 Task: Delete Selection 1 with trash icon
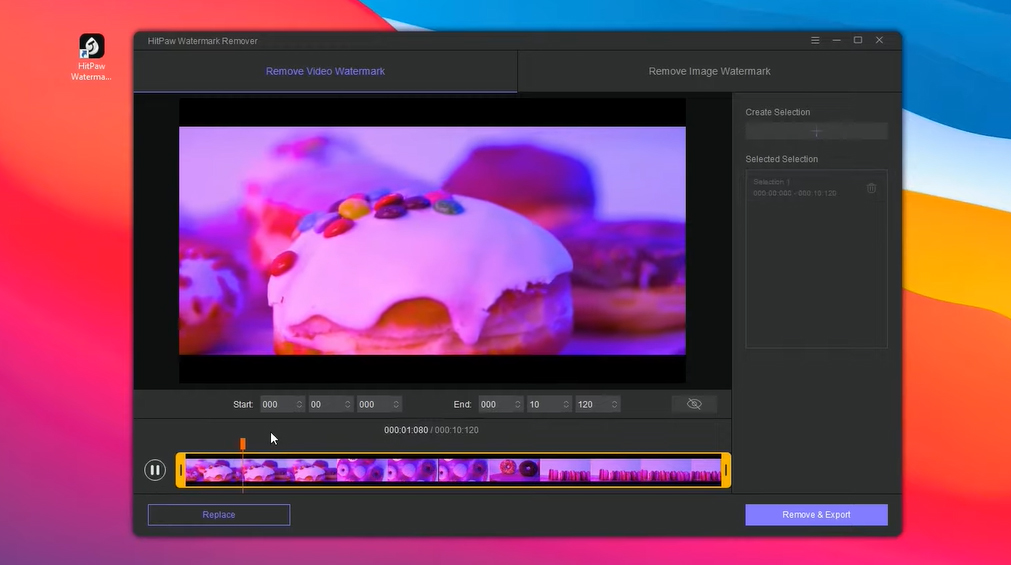(871, 188)
